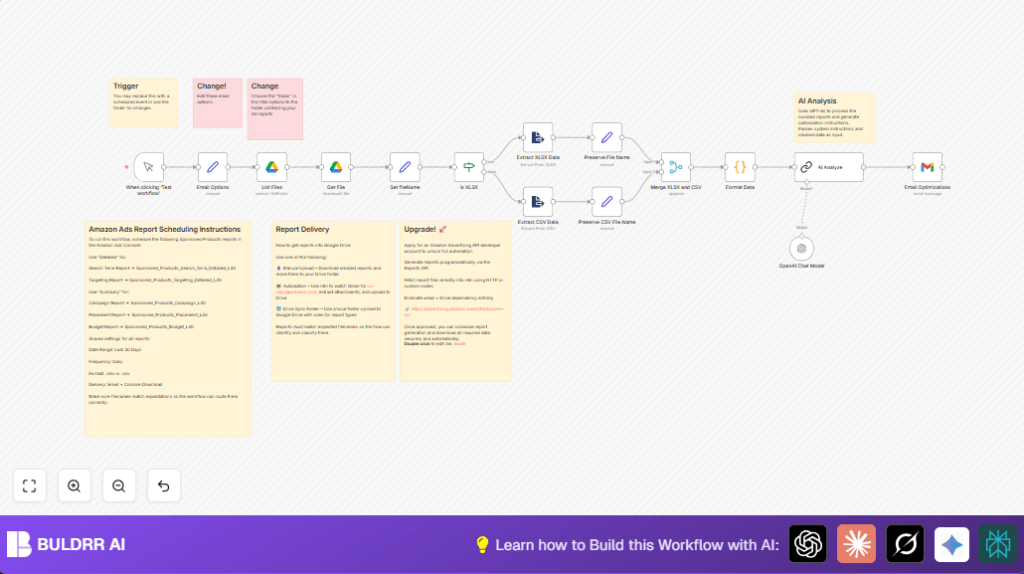Click the 'Automation' bullet in Report Delivery
This screenshot has height=574, width=1024.
(332, 292)
